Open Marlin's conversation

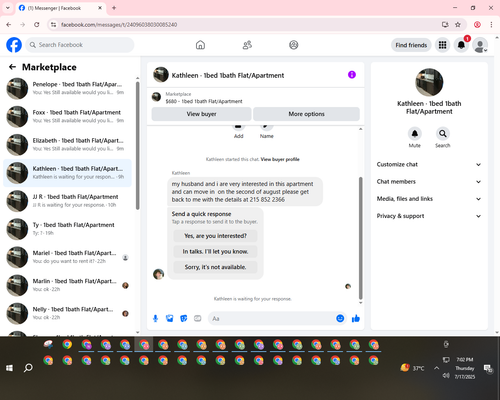67,285
